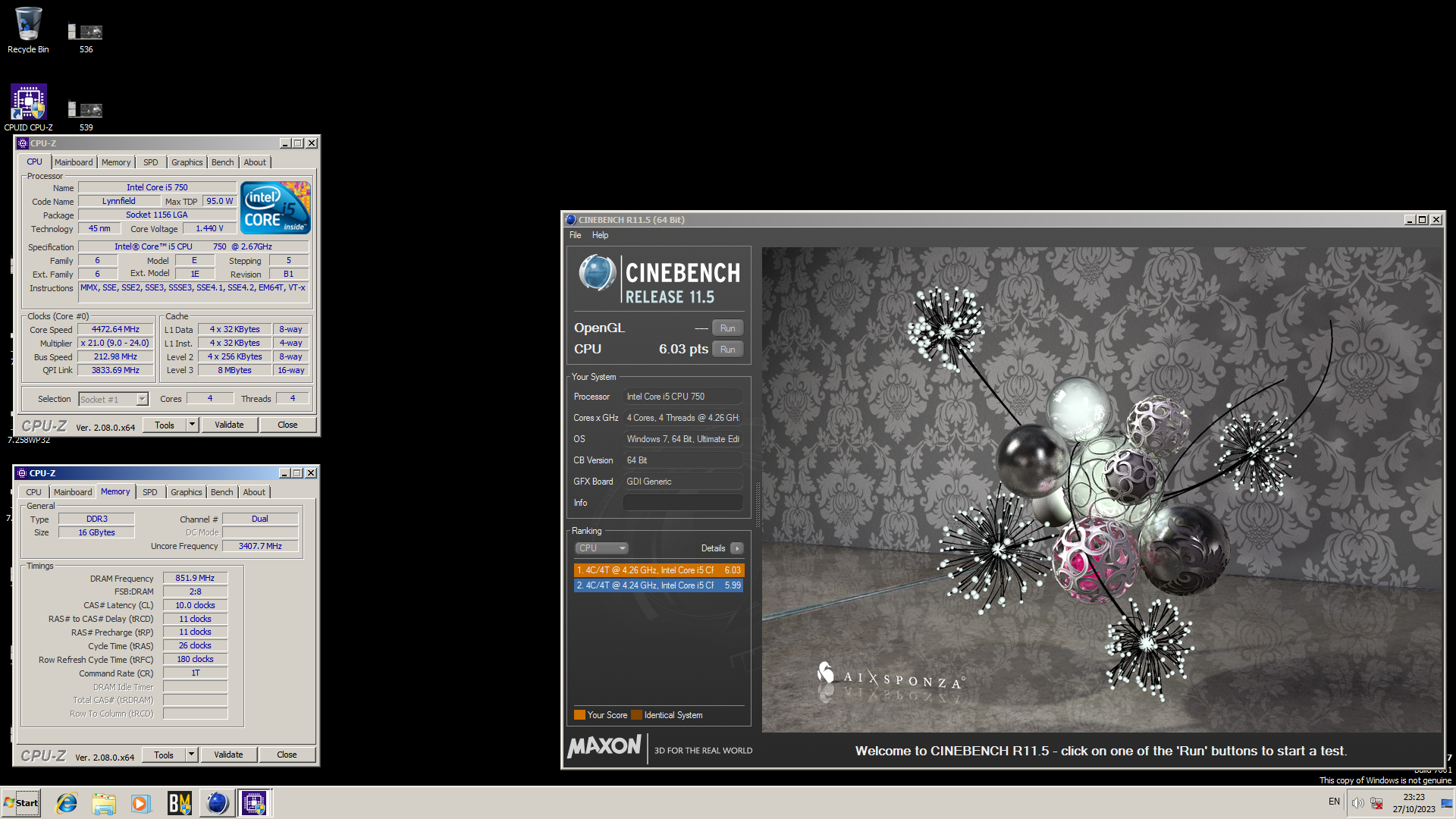Open the Help menu in Cinebench
The height and width of the screenshot is (819, 1456).
[600, 235]
